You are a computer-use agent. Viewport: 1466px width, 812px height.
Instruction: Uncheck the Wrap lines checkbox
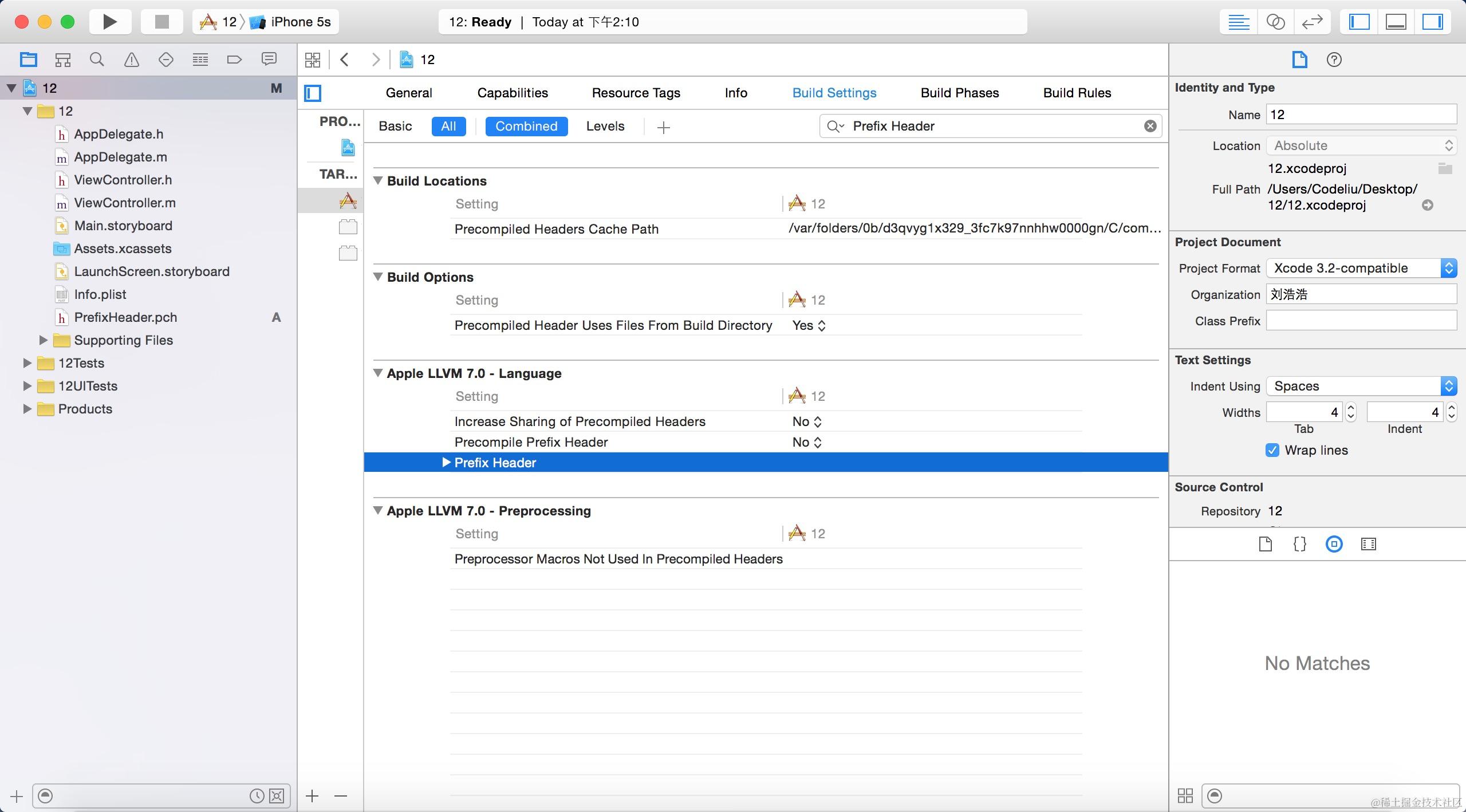point(1272,450)
